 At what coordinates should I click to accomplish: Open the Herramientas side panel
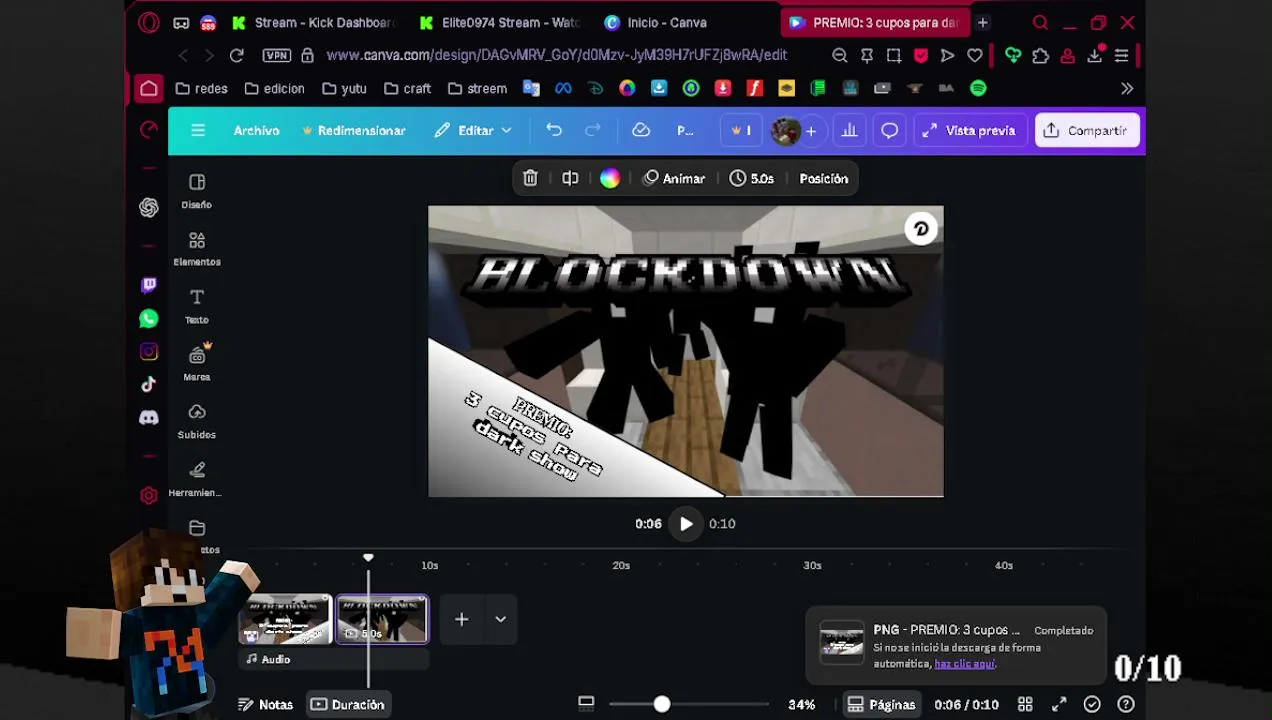pos(197,479)
